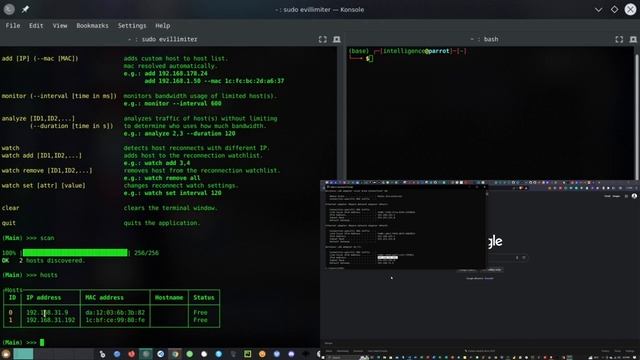Click the 'watch remove all' example text

[172, 178]
